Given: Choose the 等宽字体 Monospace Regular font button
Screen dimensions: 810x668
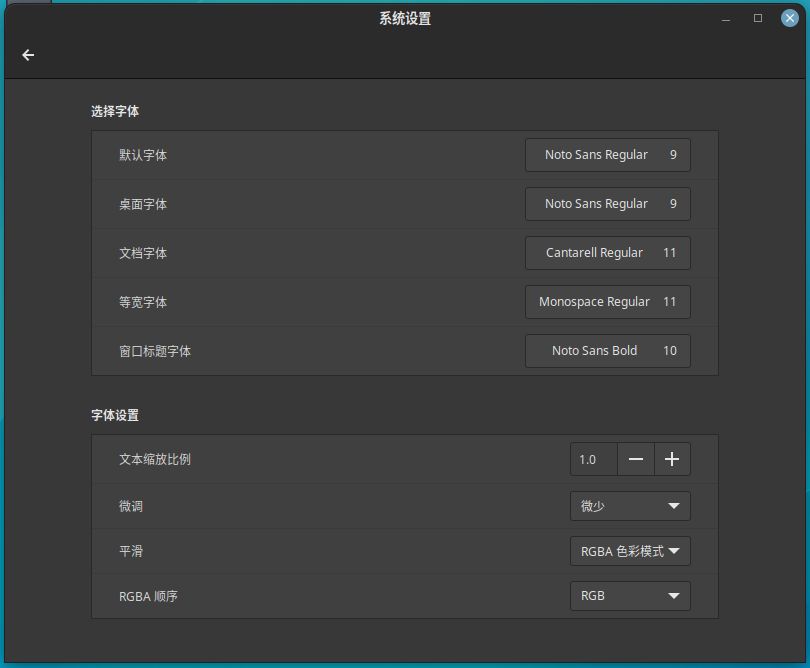Looking at the screenshot, I should click(x=607, y=302).
